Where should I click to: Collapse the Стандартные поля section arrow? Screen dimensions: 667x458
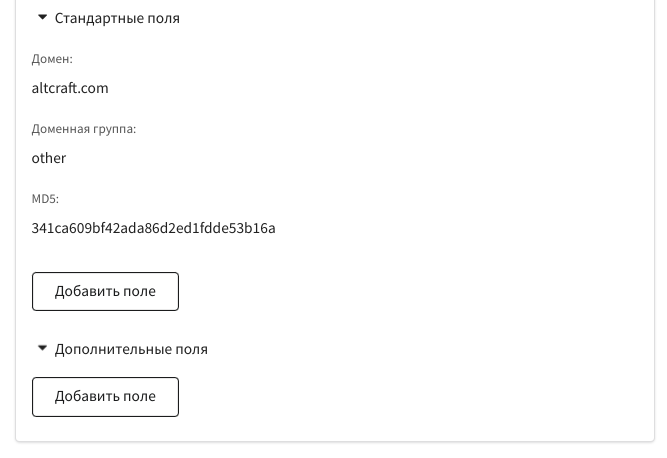(42, 17)
